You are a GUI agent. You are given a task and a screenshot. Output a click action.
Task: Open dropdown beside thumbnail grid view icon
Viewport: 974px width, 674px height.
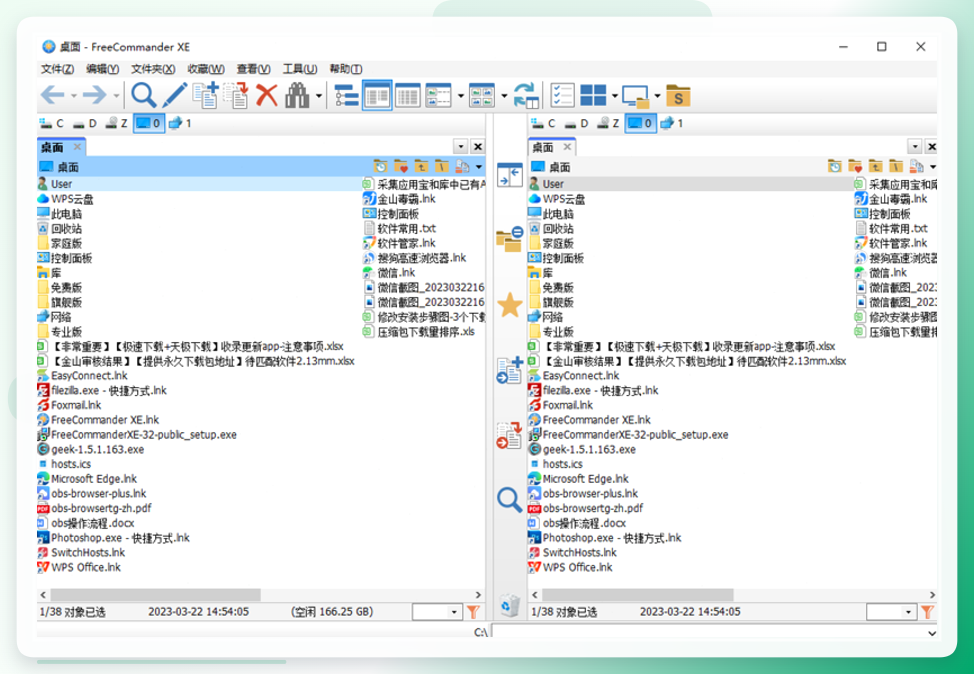[504, 96]
